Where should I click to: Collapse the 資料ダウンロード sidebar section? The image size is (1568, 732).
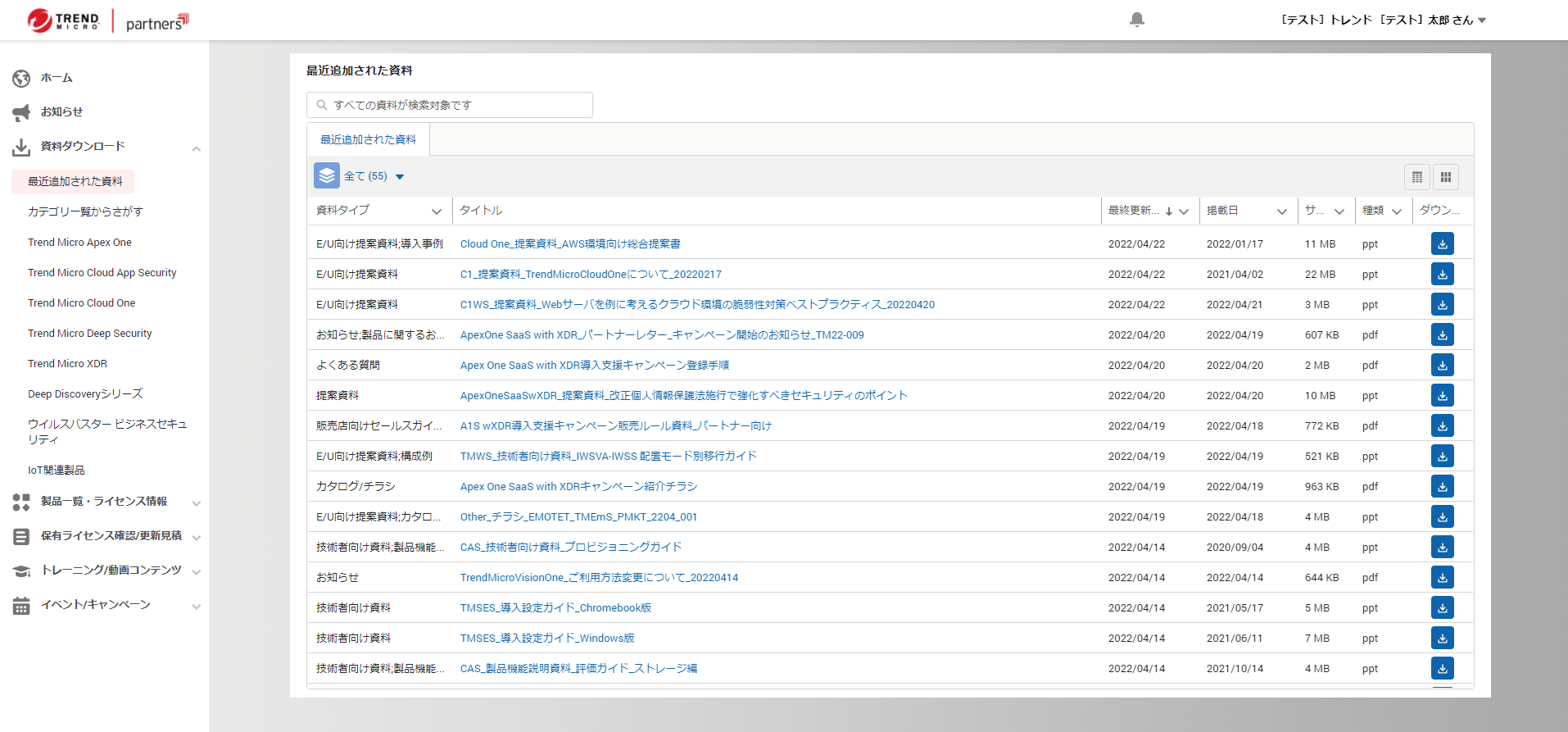pos(196,148)
